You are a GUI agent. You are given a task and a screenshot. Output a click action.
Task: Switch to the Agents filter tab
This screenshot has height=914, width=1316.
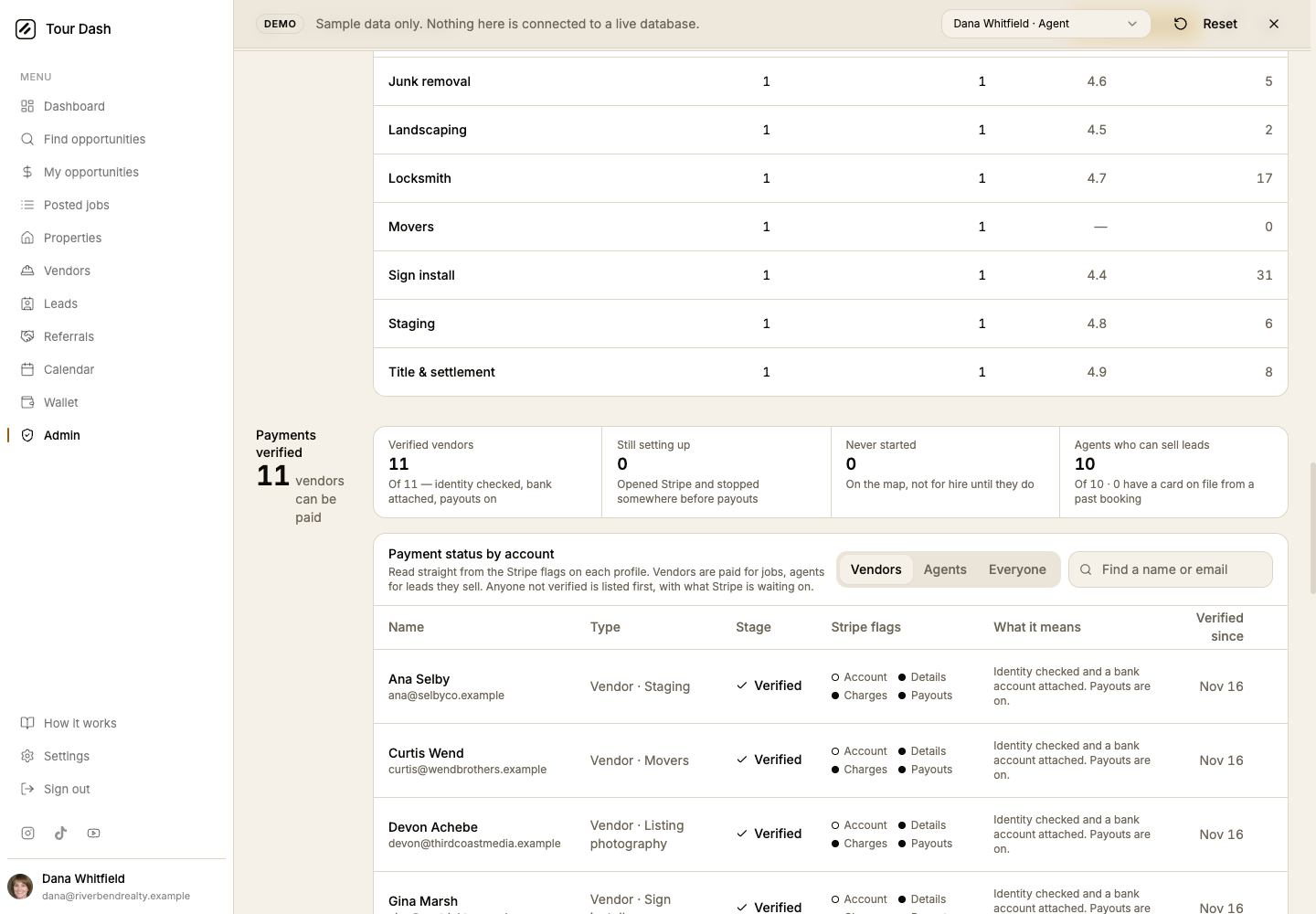pyautogui.click(x=945, y=569)
